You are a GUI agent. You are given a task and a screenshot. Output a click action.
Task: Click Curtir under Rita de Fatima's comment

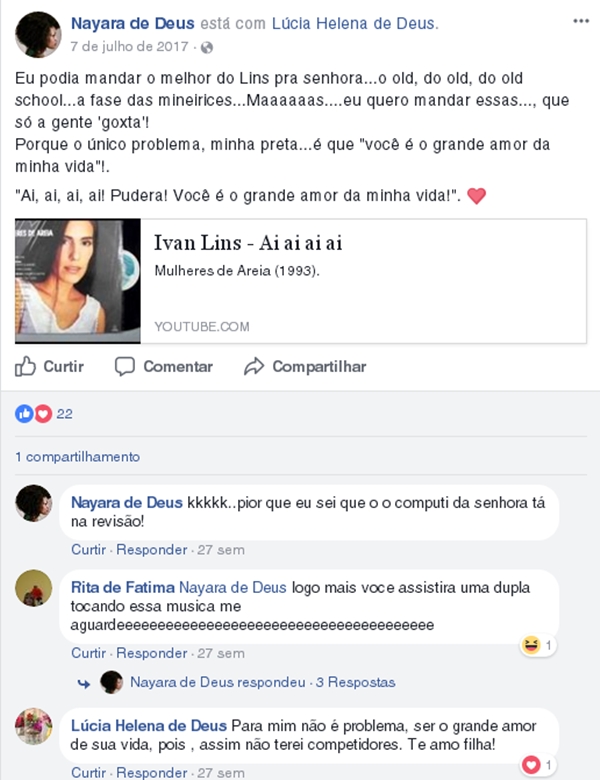point(89,653)
